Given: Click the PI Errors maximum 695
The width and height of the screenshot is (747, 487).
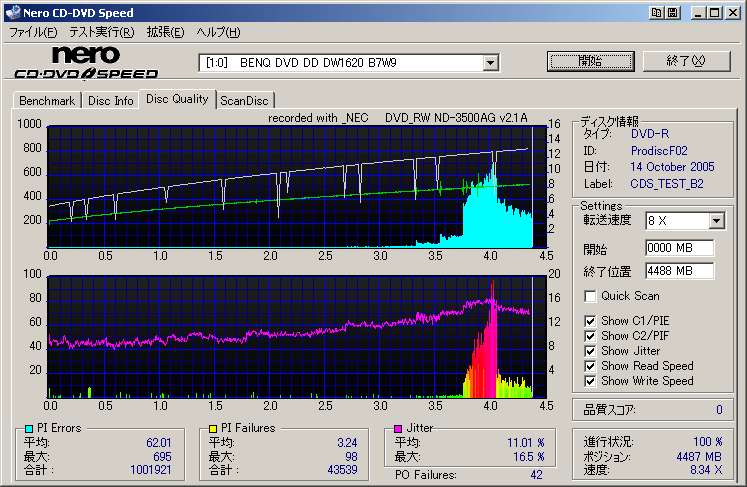Looking at the screenshot, I should [162, 457].
